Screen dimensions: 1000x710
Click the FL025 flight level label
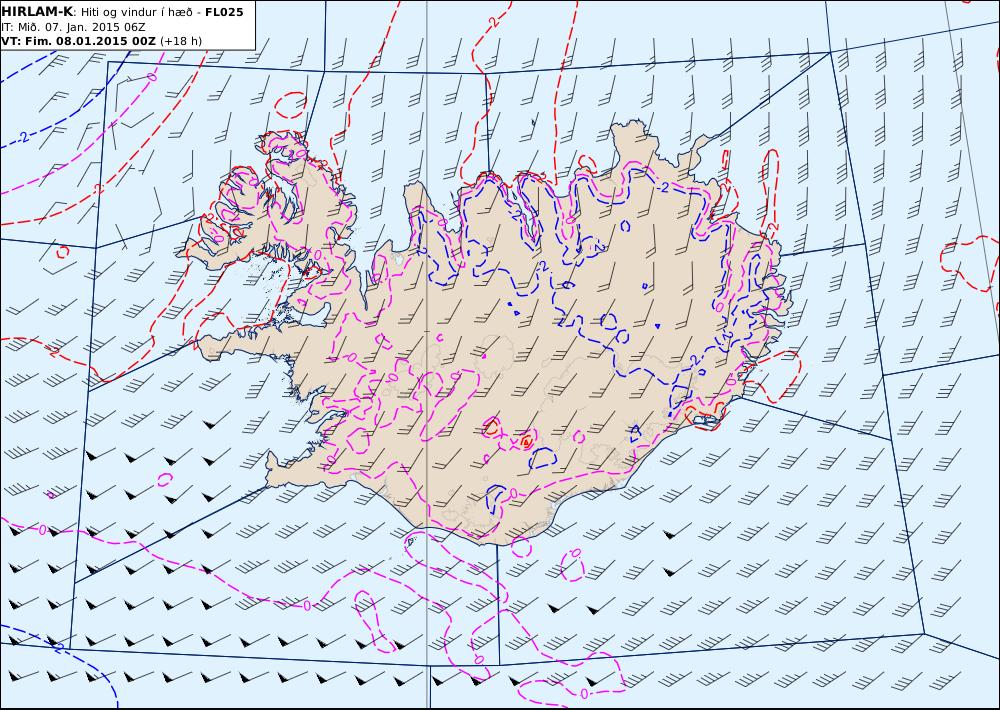224,12
